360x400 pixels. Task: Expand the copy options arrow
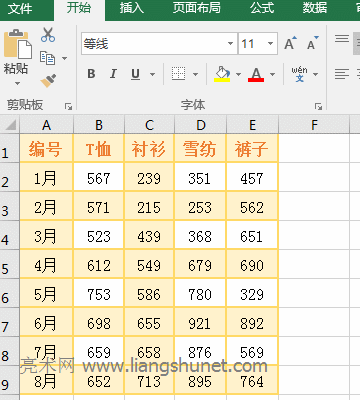point(64,58)
